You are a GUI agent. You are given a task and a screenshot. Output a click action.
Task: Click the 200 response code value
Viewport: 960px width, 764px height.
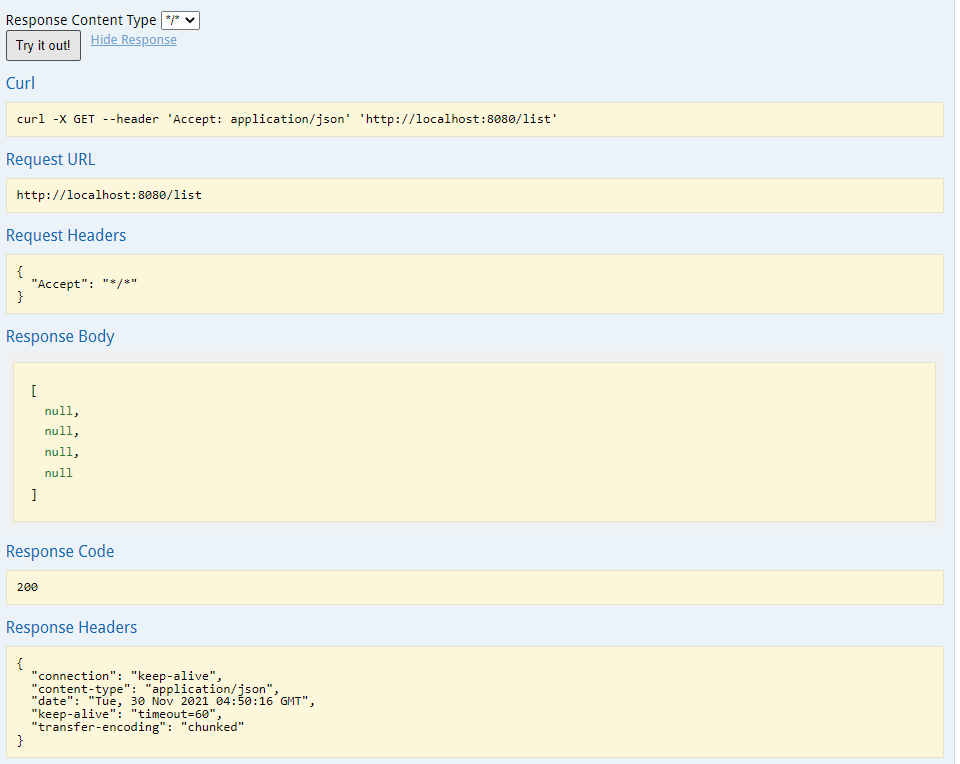(x=28, y=587)
